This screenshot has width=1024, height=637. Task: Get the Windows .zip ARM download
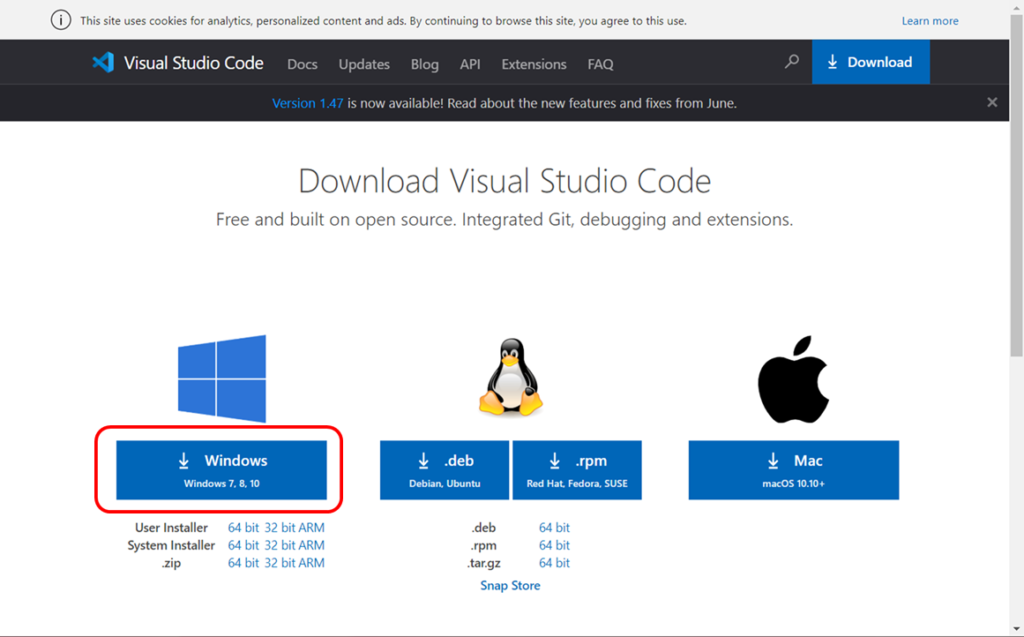[x=312, y=563]
